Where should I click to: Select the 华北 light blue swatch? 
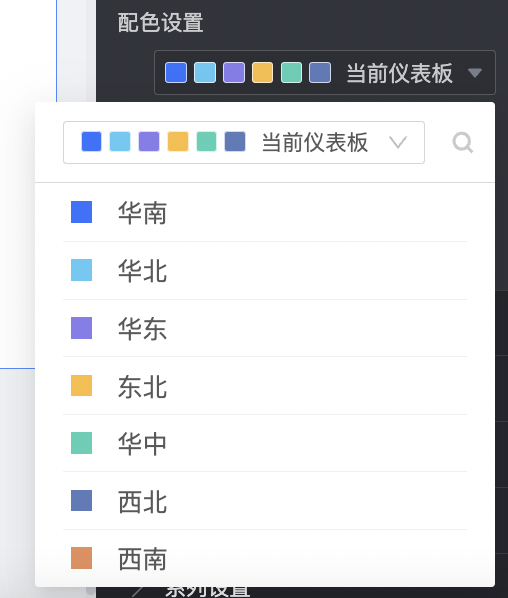point(81,270)
